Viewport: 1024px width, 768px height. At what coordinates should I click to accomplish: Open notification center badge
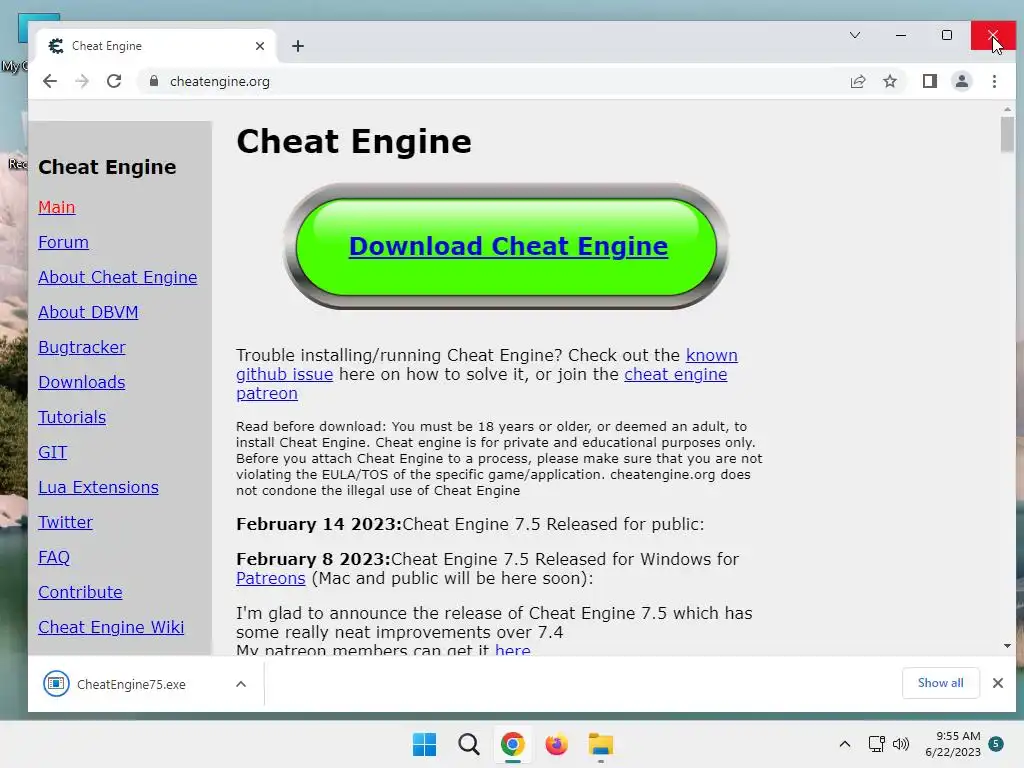click(996, 743)
